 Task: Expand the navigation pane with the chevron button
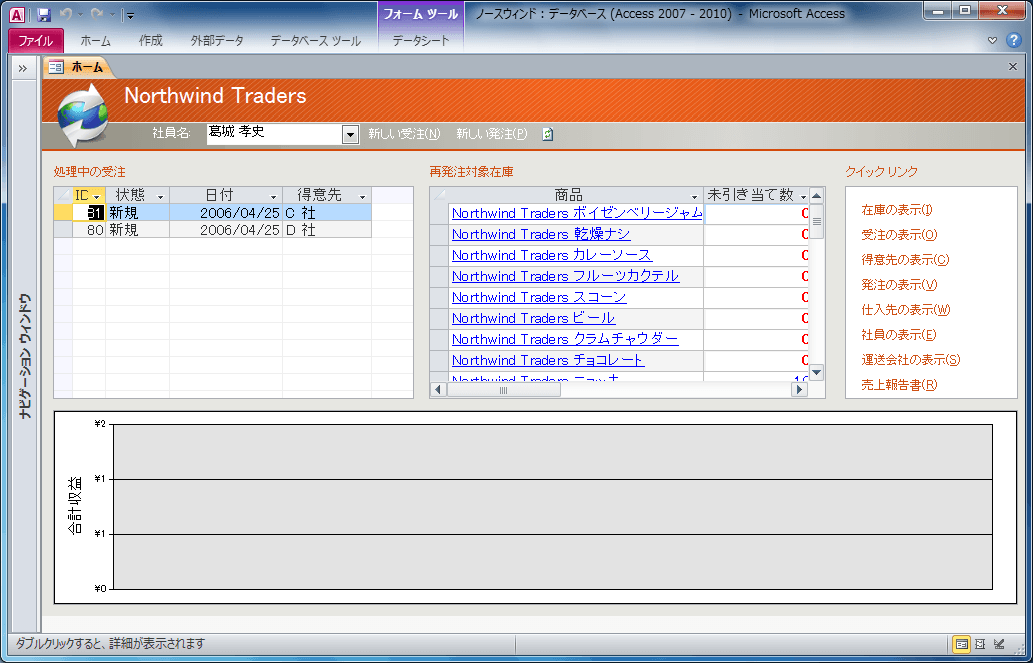(x=22, y=68)
